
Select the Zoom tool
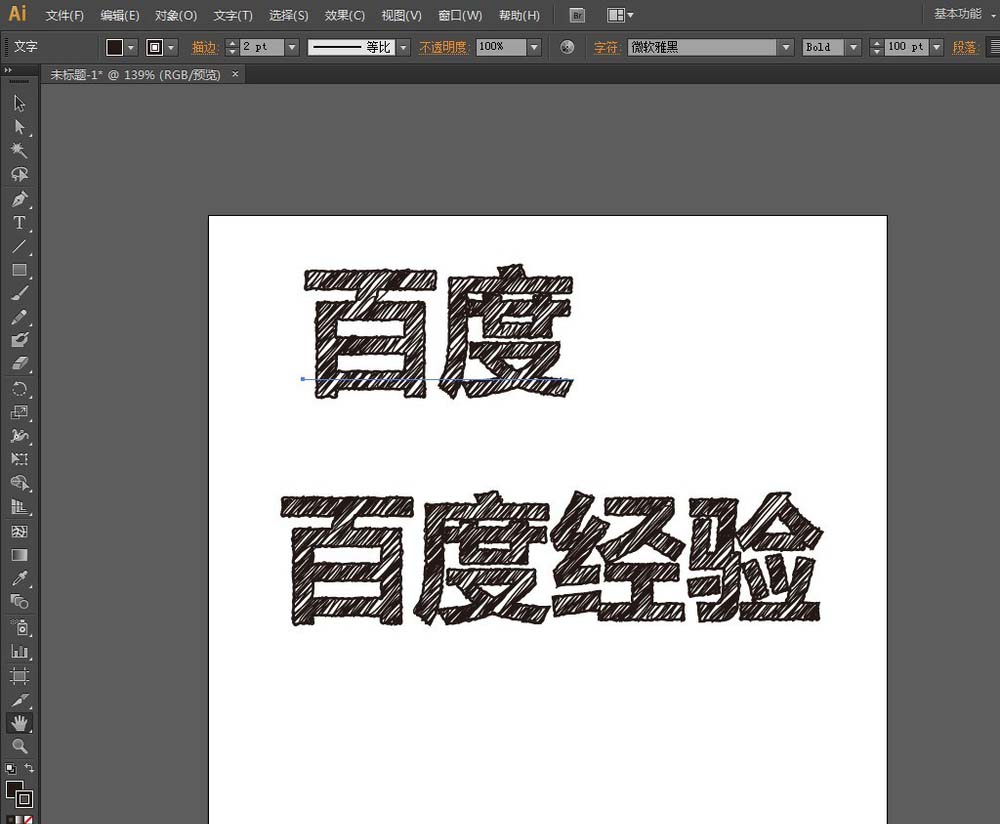[19, 746]
